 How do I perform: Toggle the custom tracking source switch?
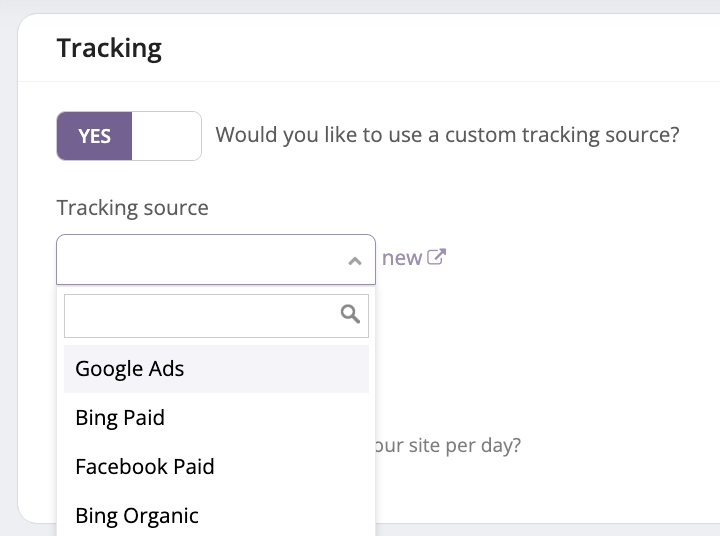tap(129, 135)
